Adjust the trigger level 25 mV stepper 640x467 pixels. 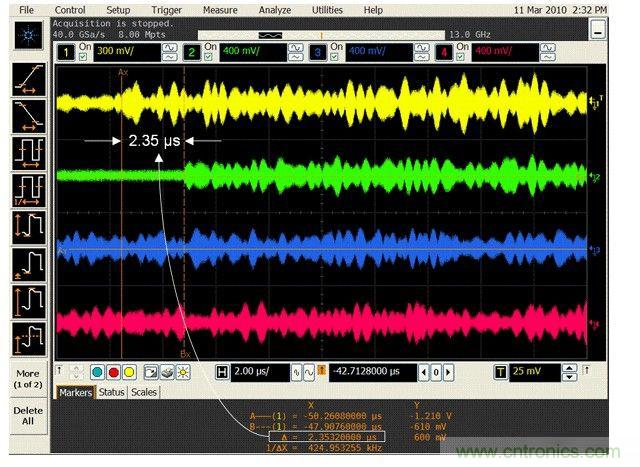click(569, 372)
